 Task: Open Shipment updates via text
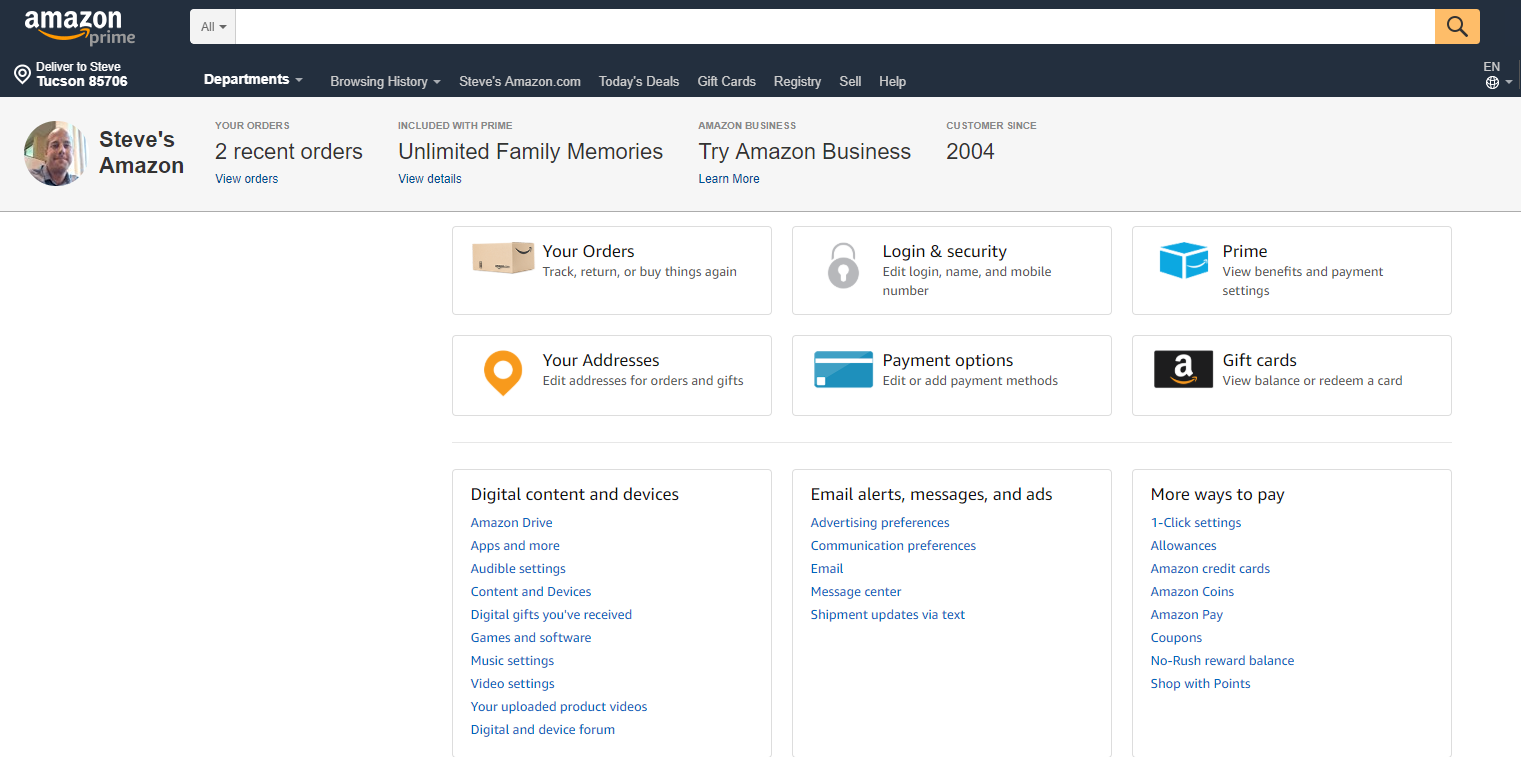click(x=888, y=615)
